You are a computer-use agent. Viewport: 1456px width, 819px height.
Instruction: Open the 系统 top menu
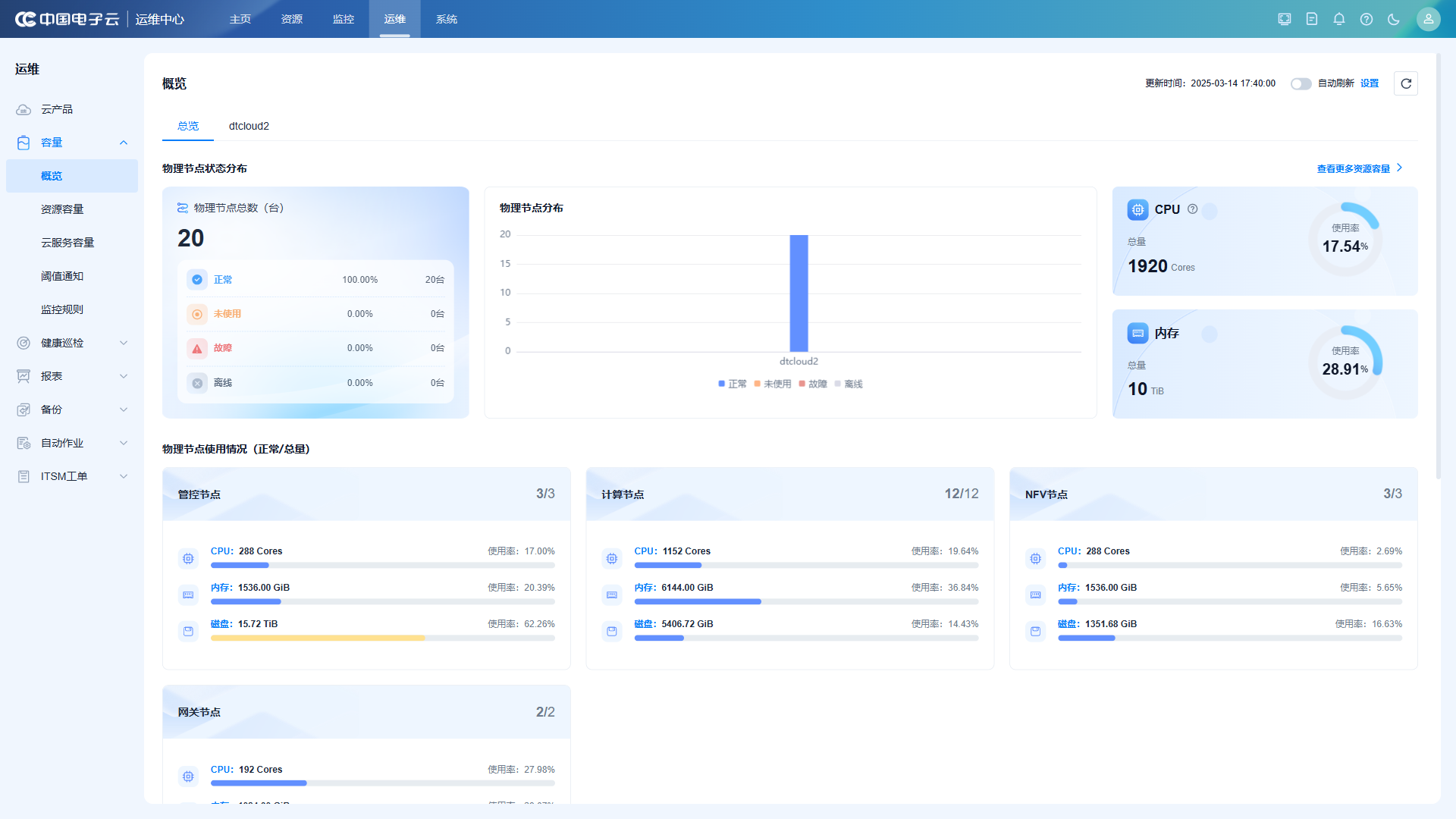point(447,19)
